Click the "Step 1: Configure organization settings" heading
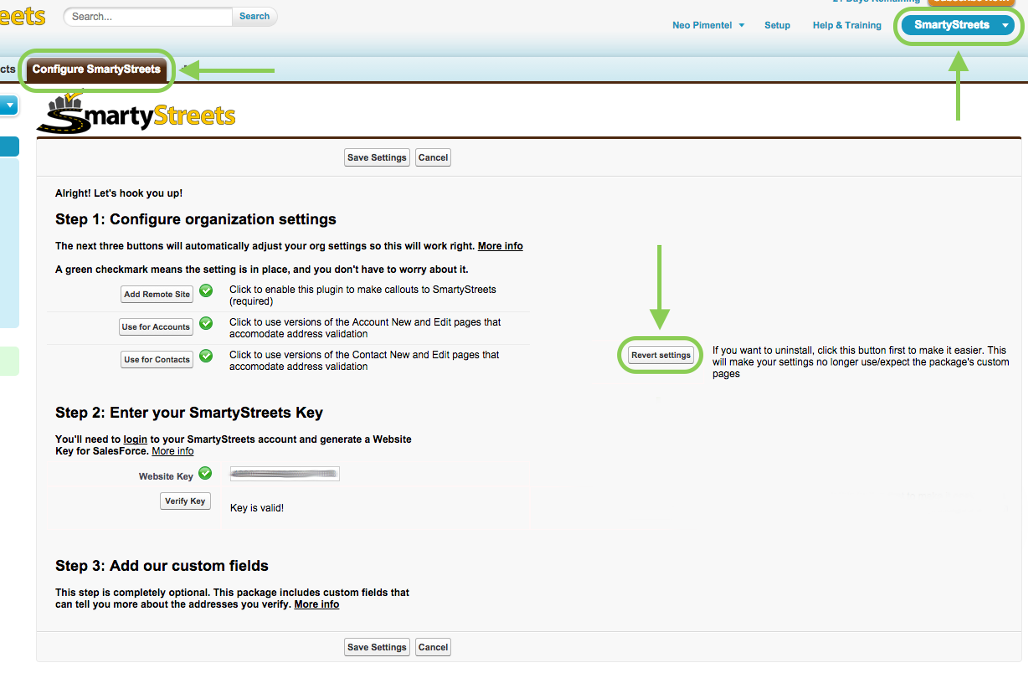This screenshot has width=1028, height=673. [x=195, y=219]
